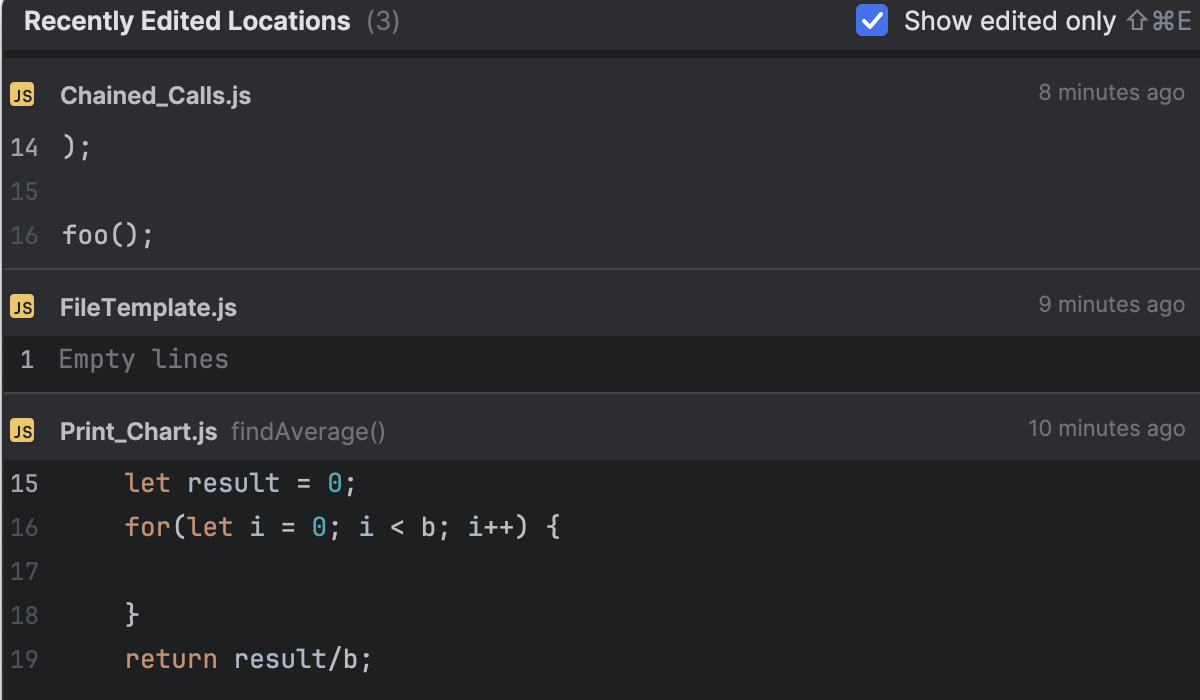Click the blue checkmark icon in the header
This screenshot has width=1200, height=700.
point(871,20)
